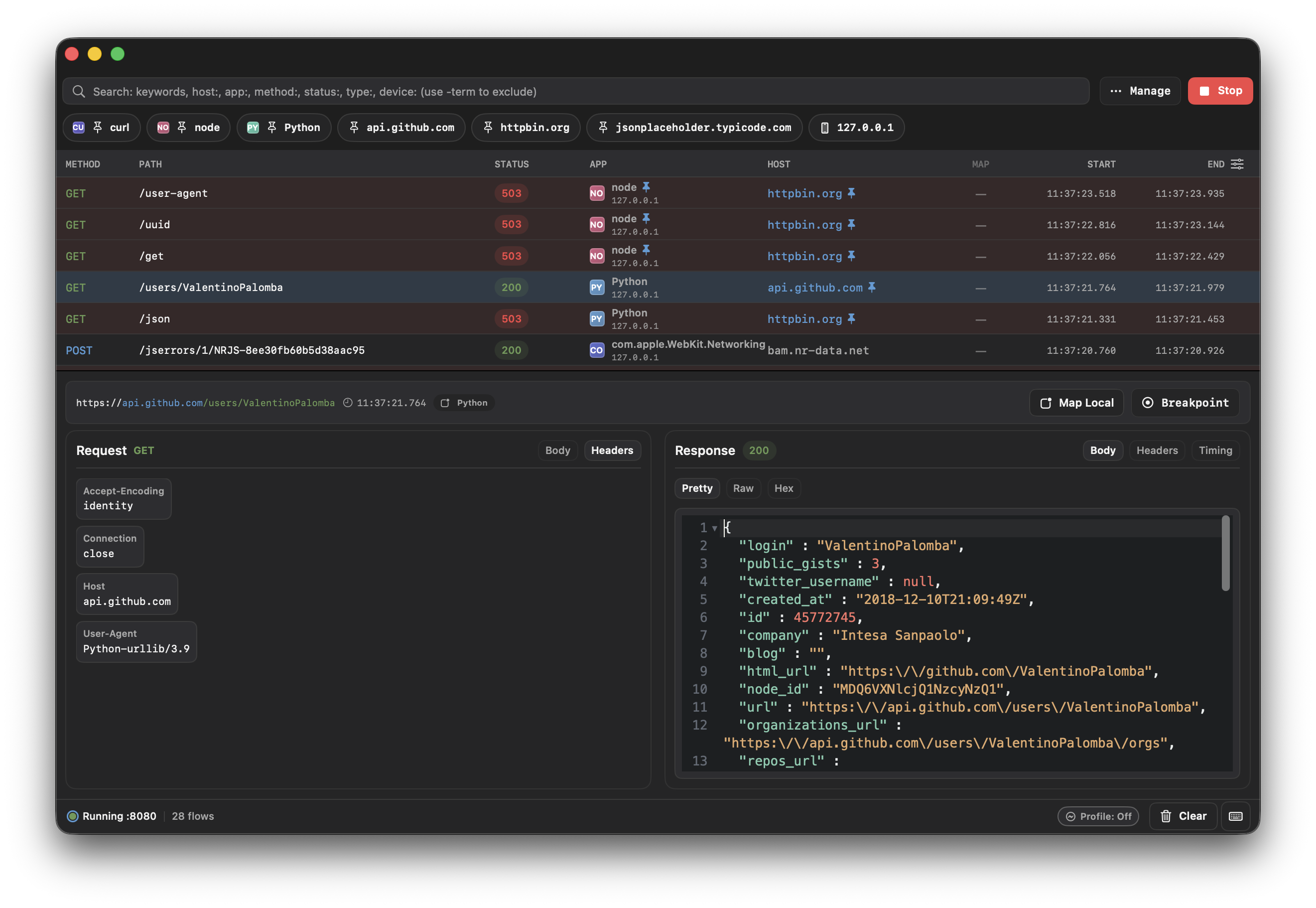
Task: Select the Response Body tab
Action: (x=1102, y=450)
